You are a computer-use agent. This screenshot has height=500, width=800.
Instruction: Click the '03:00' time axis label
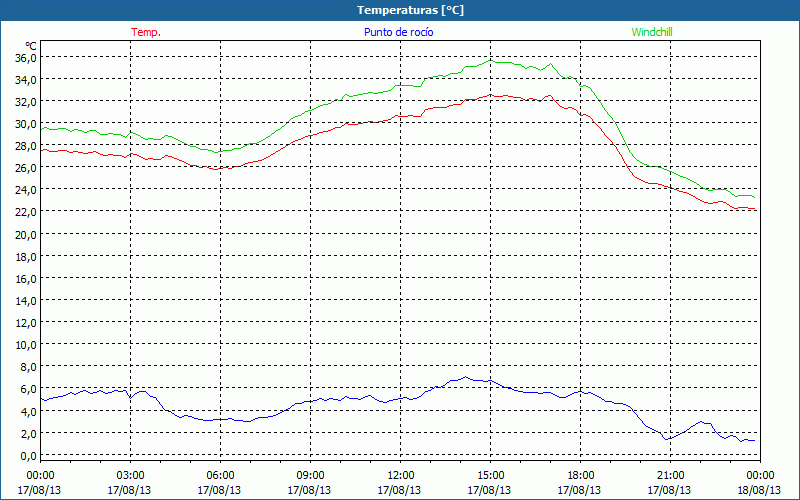click(x=130, y=476)
